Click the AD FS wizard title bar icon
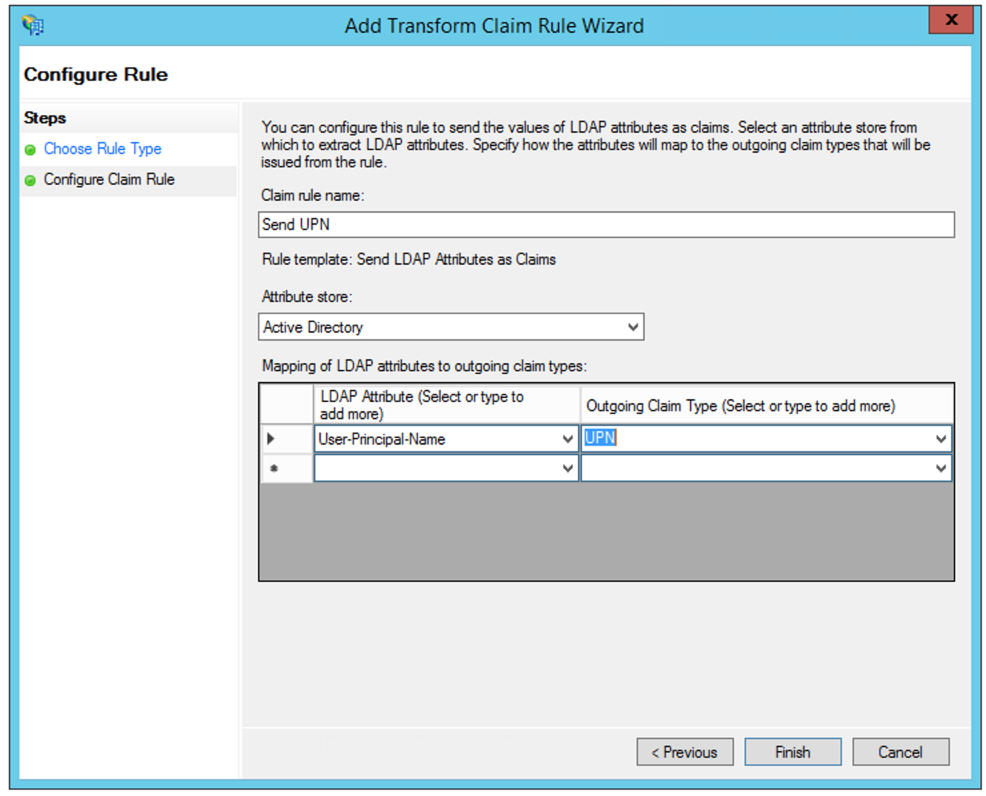The height and width of the screenshot is (796, 986). [33, 25]
